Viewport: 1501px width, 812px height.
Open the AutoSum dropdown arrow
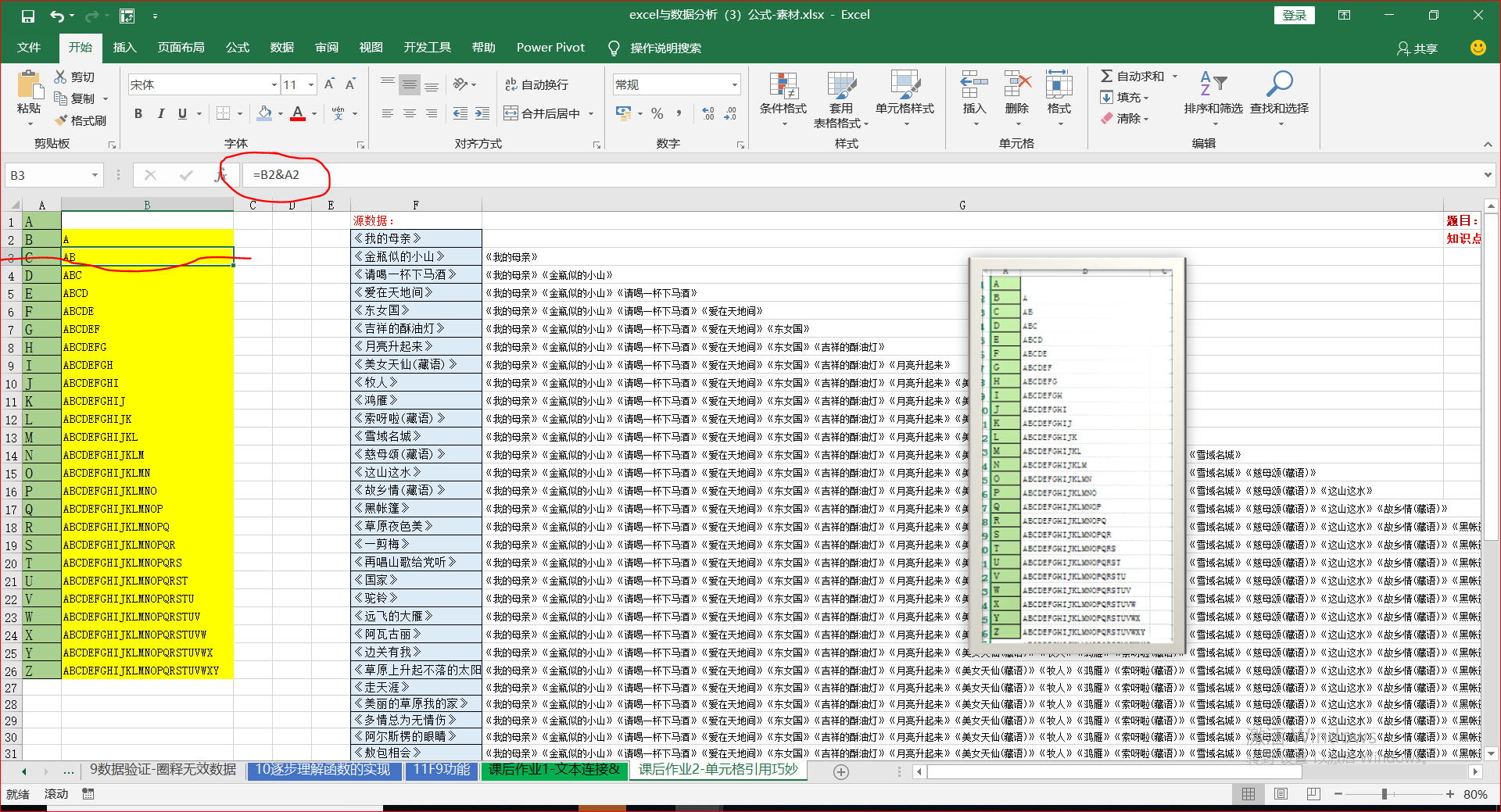1174,76
